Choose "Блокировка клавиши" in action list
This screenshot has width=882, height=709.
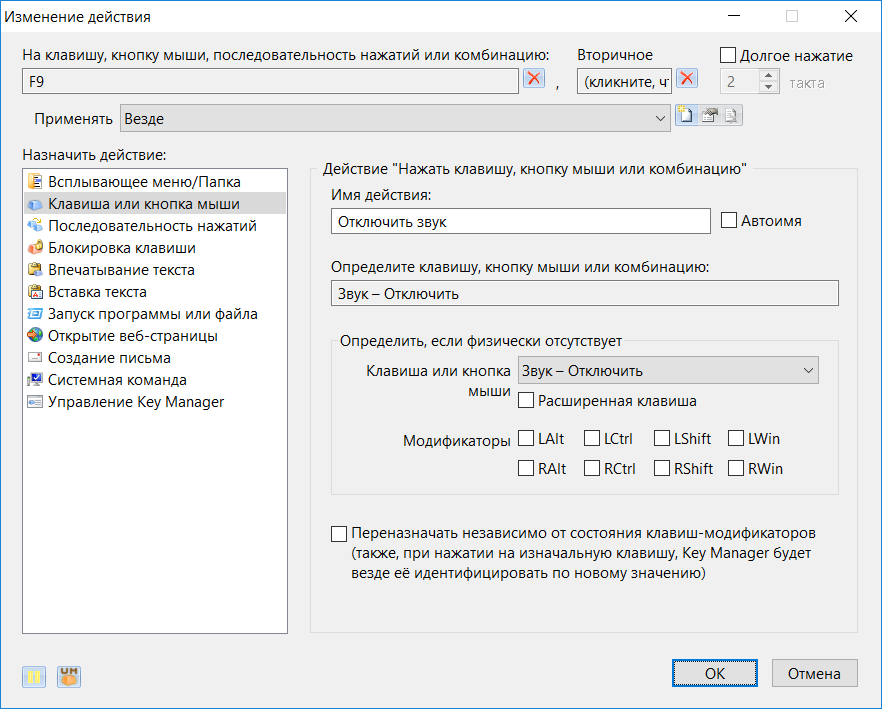coord(121,248)
